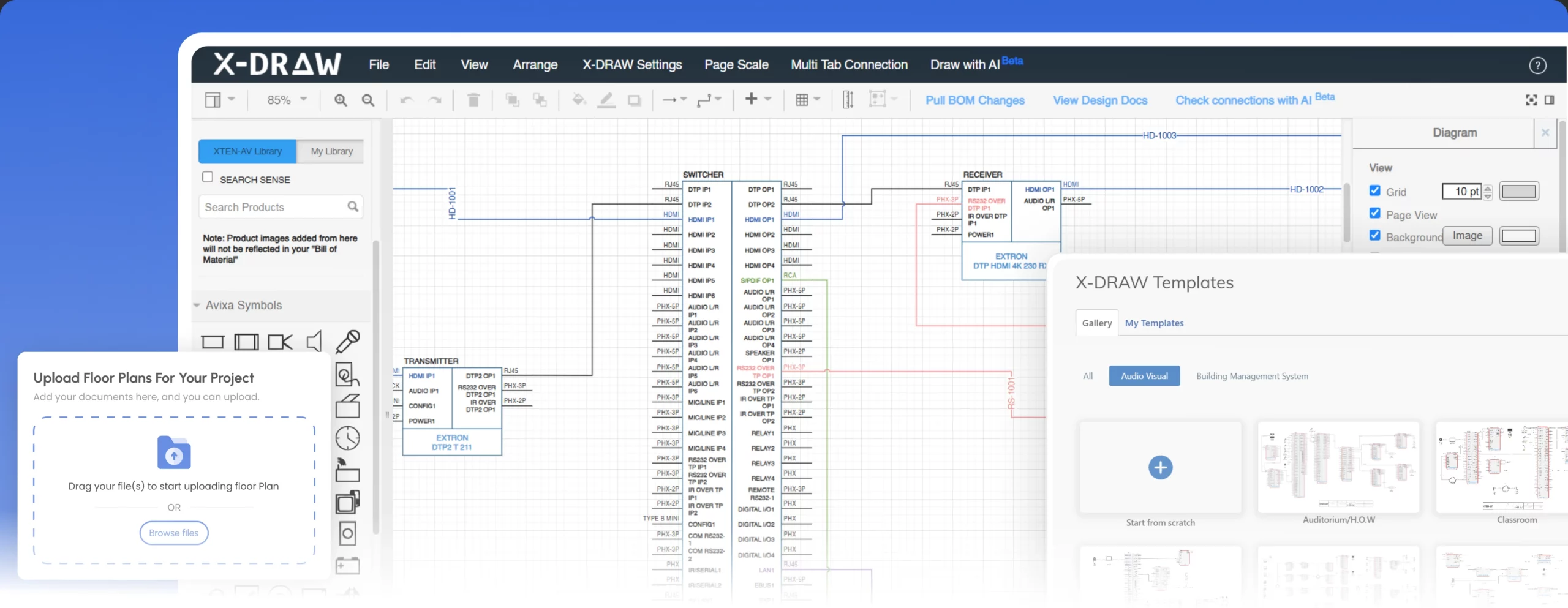Screen dimensions: 1568x608
Task: Select the microphone Avixa symbol
Action: click(x=348, y=342)
